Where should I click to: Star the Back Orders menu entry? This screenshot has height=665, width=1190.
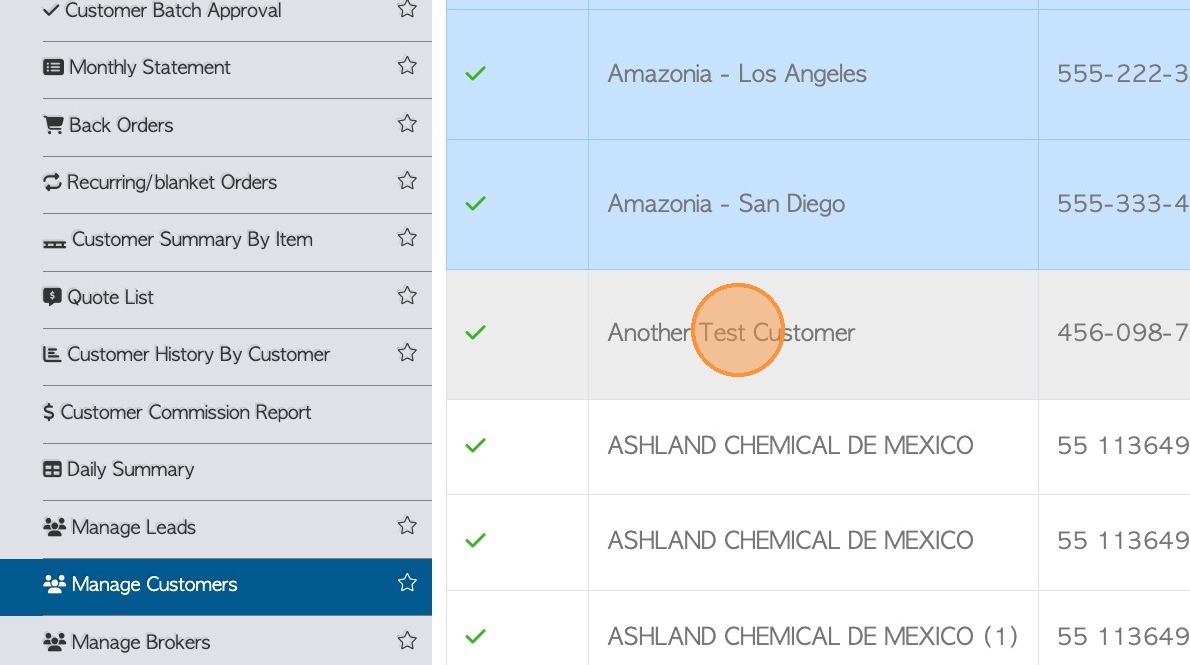pyautogui.click(x=407, y=124)
